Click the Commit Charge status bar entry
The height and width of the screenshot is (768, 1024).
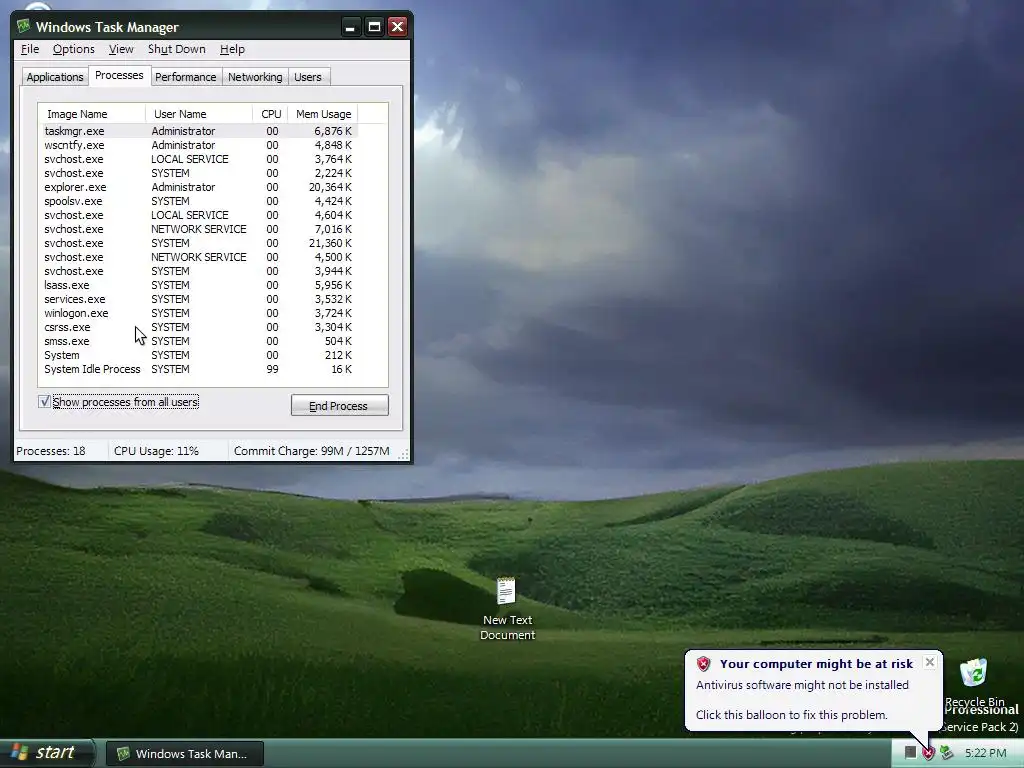coord(312,451)
